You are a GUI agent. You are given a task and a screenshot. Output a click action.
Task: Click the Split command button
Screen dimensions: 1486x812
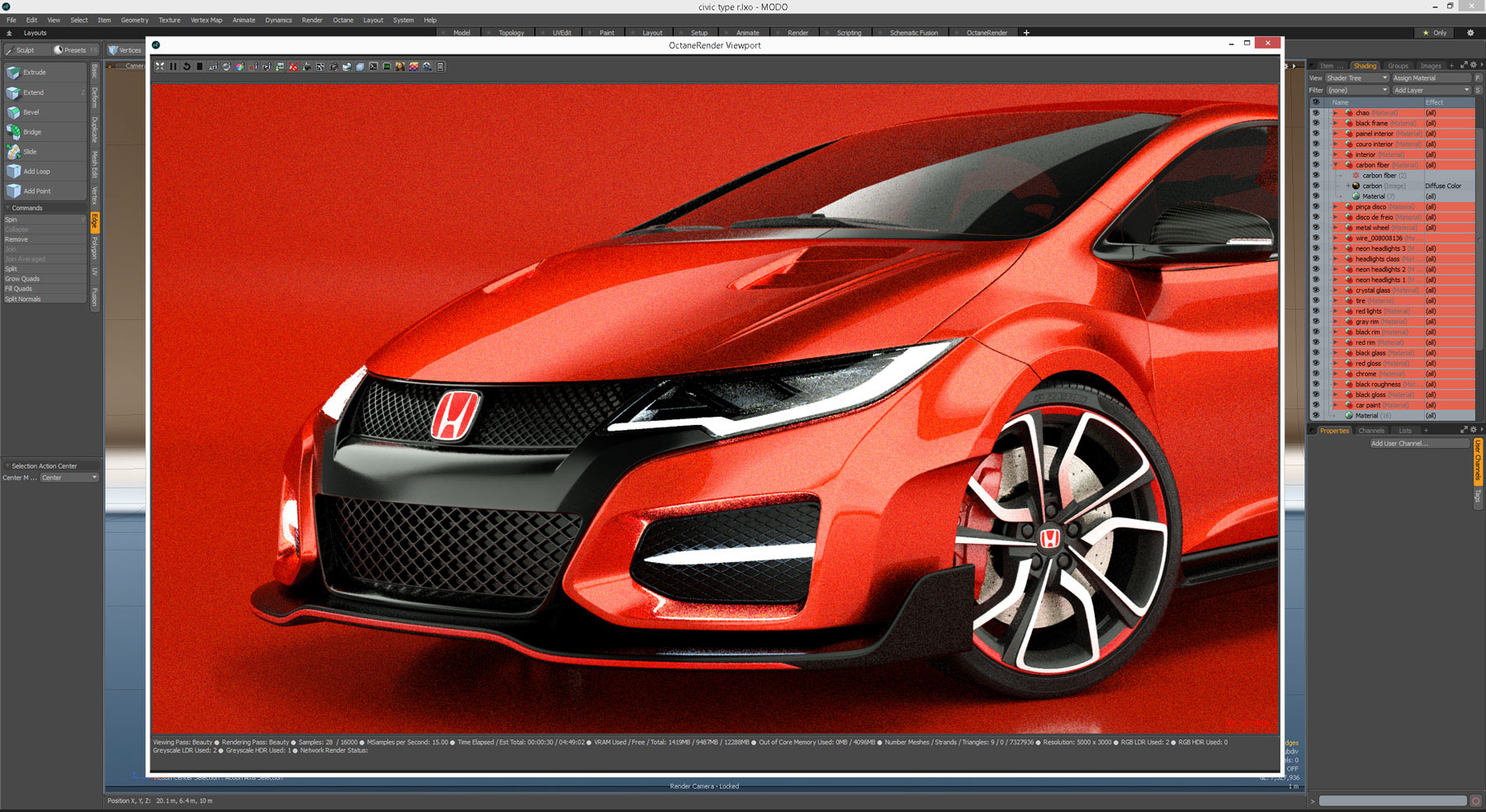point(10,268)
